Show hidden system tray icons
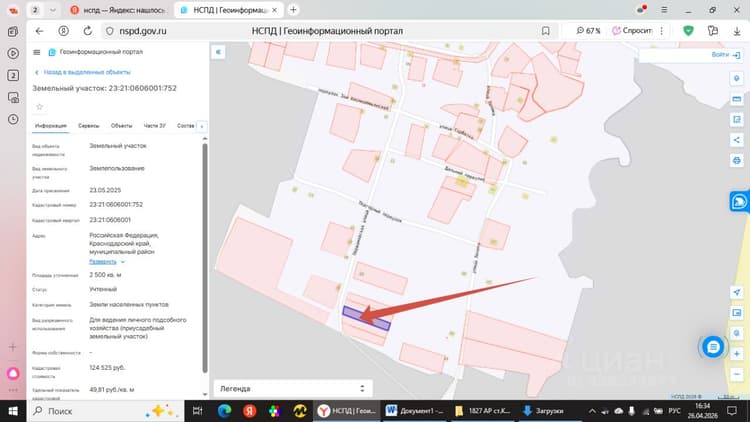The width and height of the screenshot is (750, 422). tap(592, 411)
